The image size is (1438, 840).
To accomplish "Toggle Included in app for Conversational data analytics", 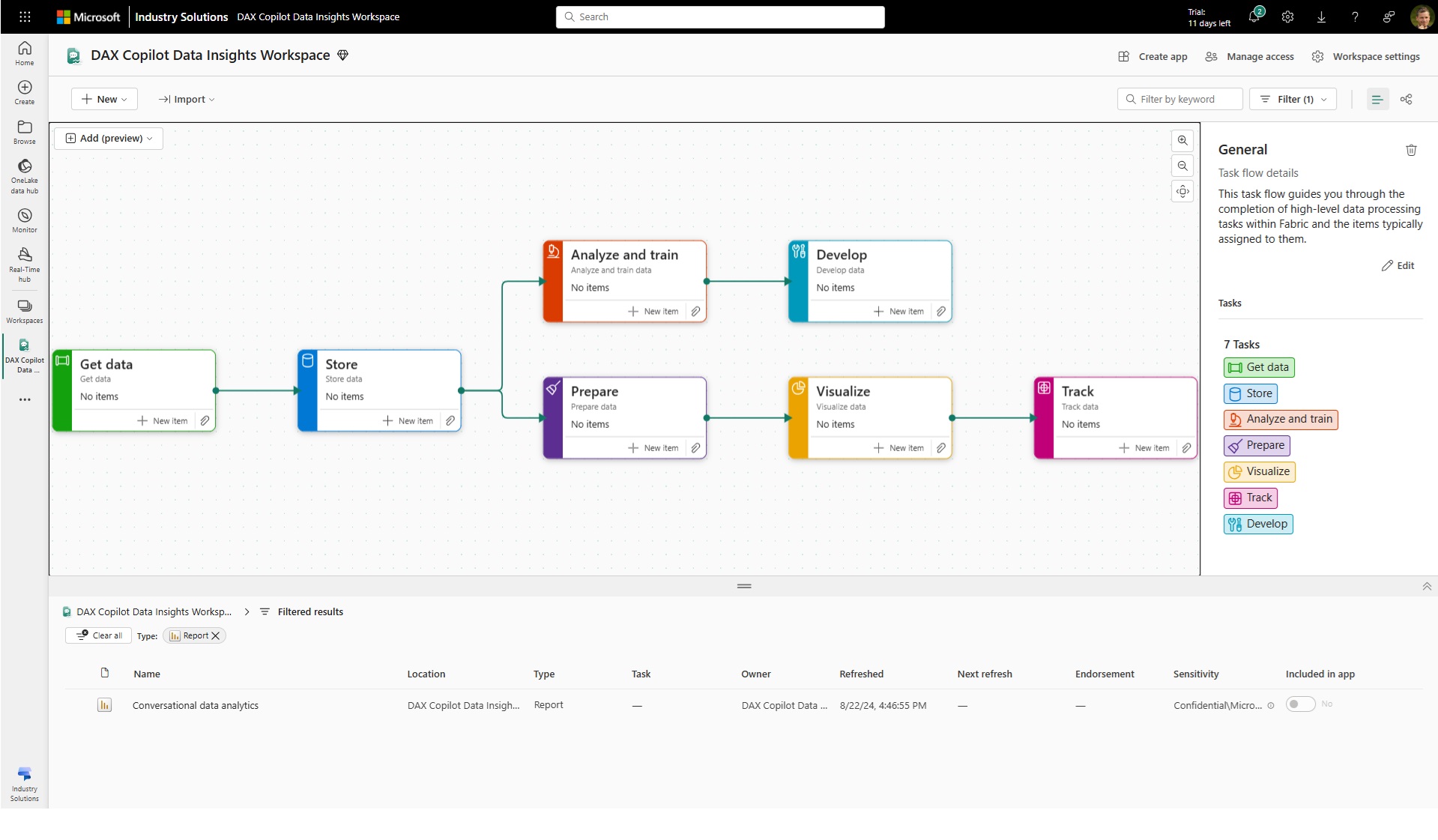I will (x=1302, y=704).
